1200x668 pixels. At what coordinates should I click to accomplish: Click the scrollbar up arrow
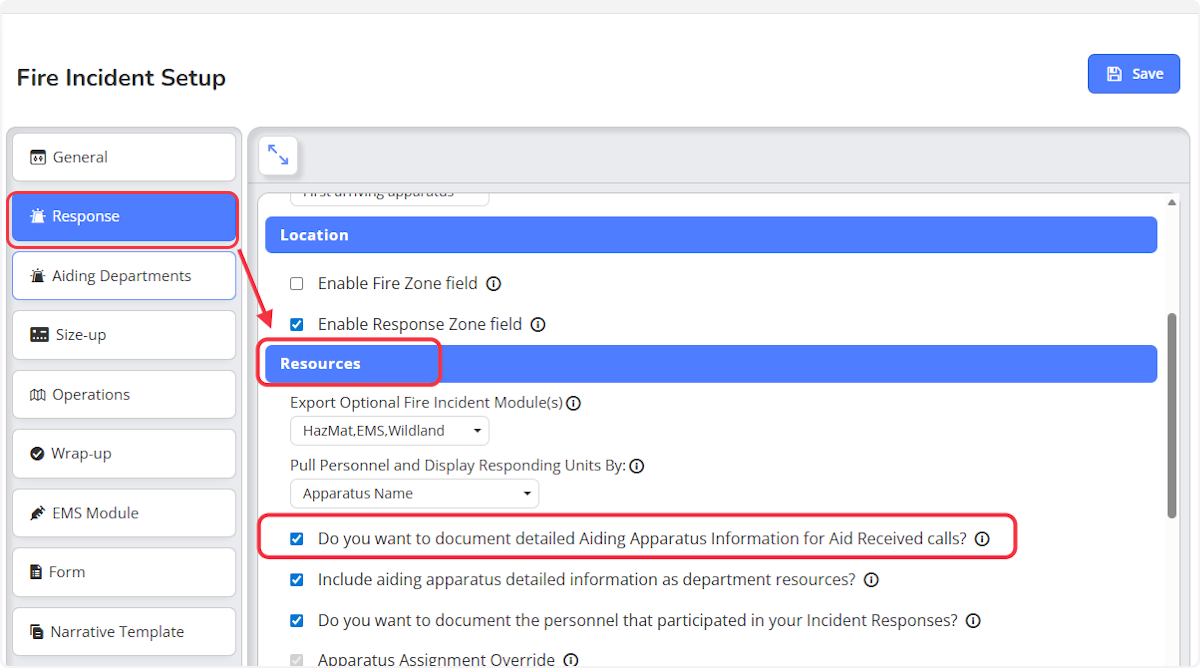pos(1172,202)
